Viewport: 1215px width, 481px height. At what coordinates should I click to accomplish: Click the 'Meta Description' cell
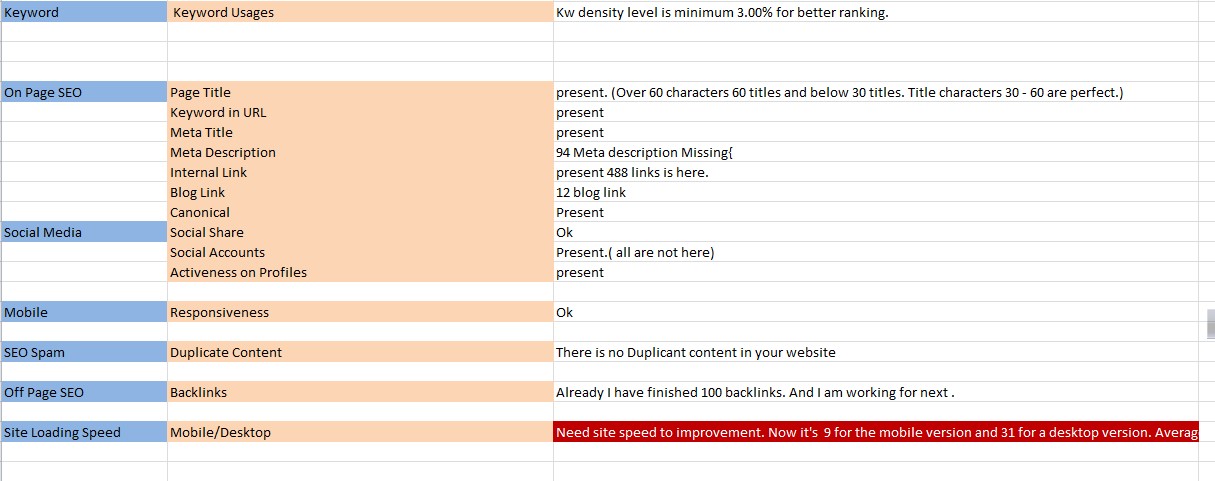coord(360,152)
